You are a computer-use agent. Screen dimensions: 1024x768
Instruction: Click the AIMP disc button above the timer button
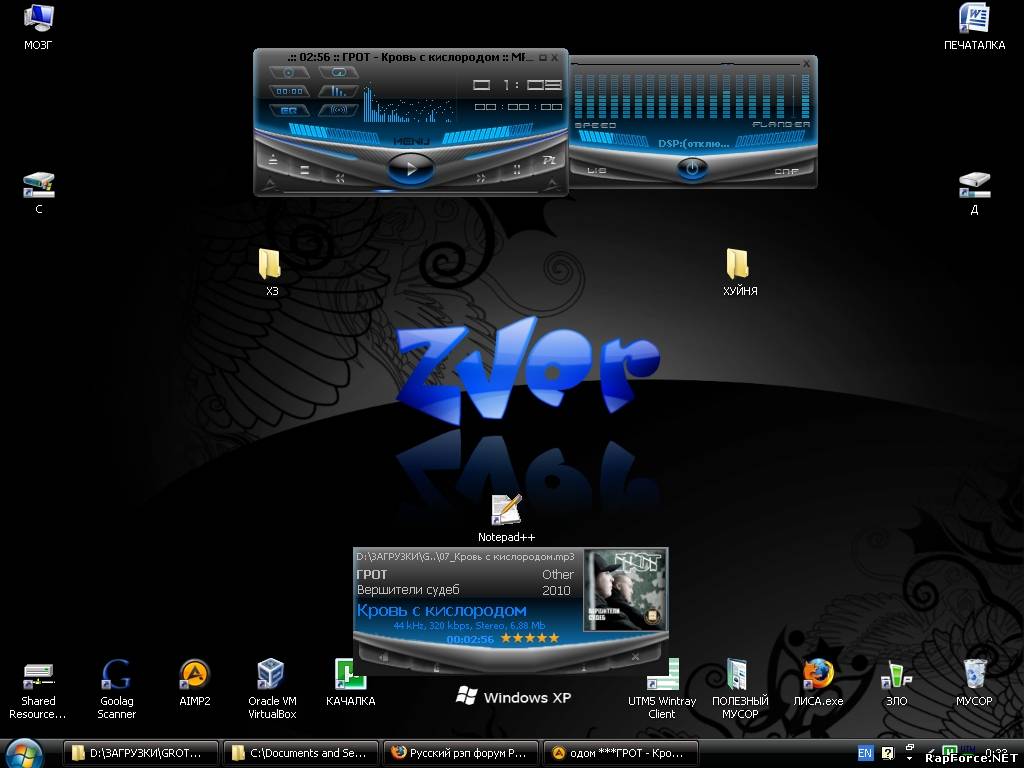pyautogui.click(x=289, y=72)
